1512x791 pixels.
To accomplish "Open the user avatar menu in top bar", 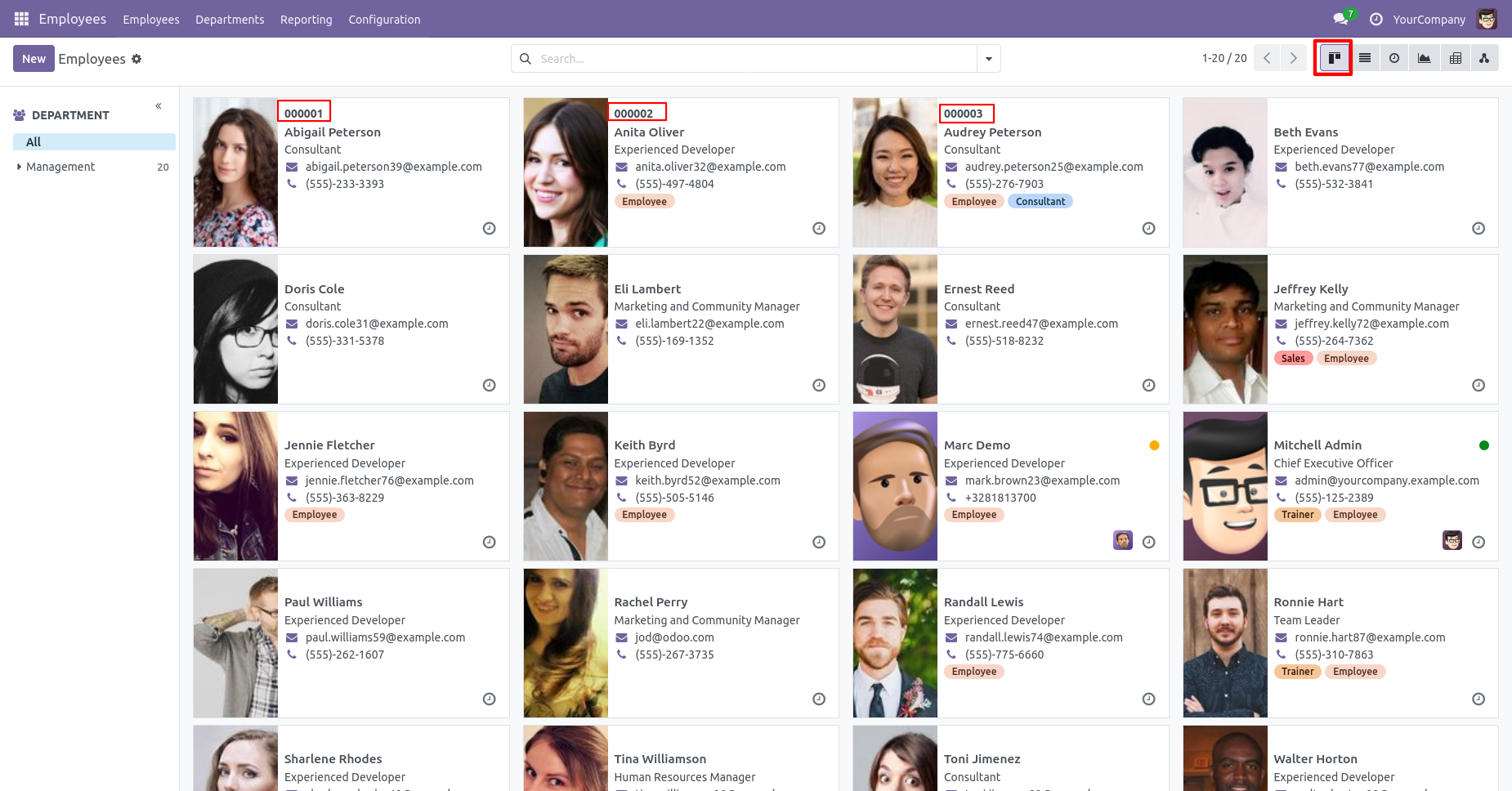I will pyautogui.click(x=1487, y=19).
